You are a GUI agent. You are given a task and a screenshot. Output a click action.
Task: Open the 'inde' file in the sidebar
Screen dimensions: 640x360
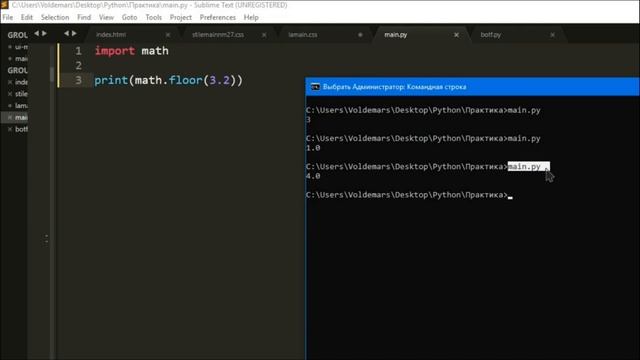tap(21, 82)
